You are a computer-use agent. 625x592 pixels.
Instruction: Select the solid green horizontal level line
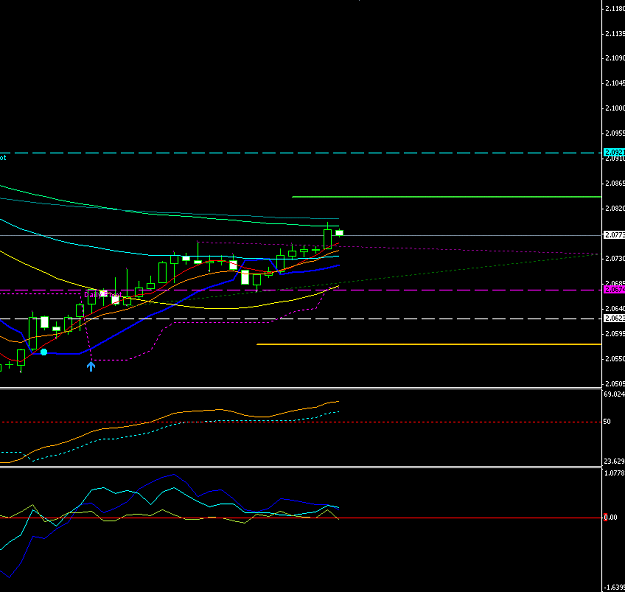click(x=446, y=197)
